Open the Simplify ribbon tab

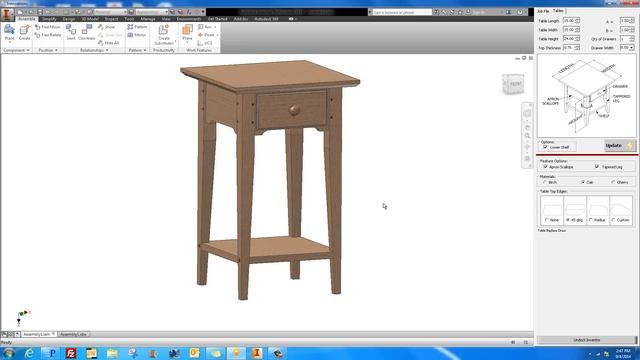click(x=49, y=19)
